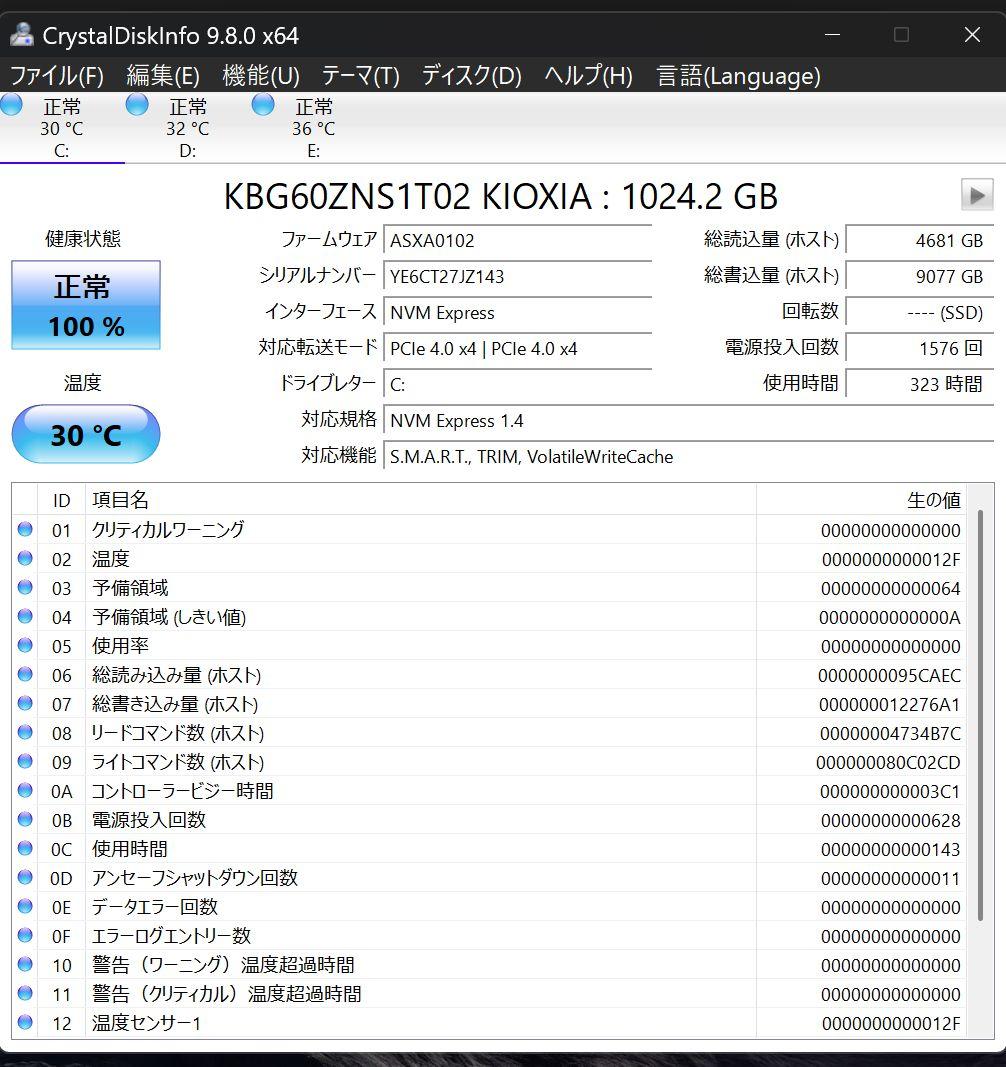1006x1067 pixels.
Task: Click status icon for 総書き込み量 (ホスト) row
Action: pyautogui.click(x=25, y=704)
